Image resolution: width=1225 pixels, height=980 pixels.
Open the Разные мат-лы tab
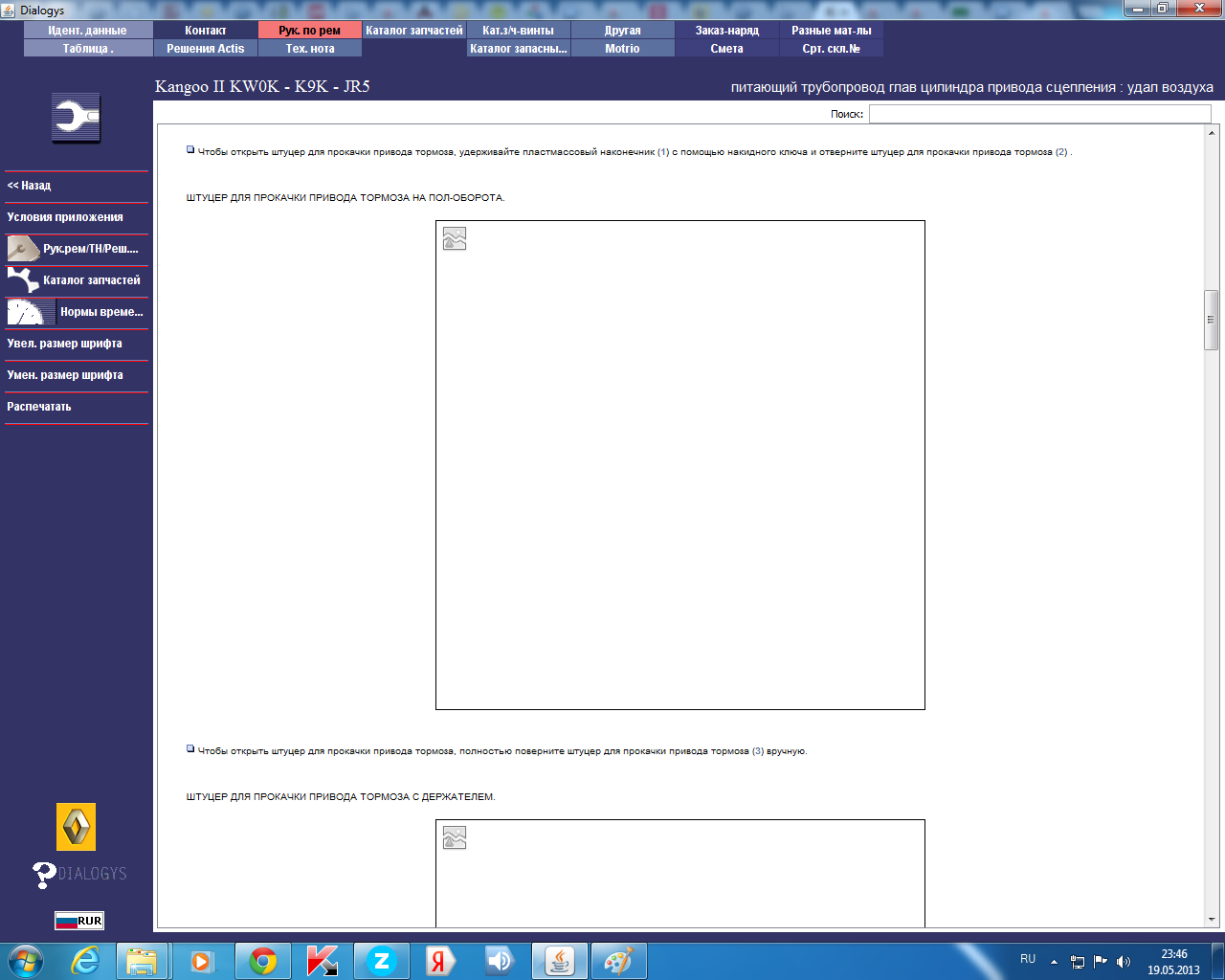tap(832, 31)
